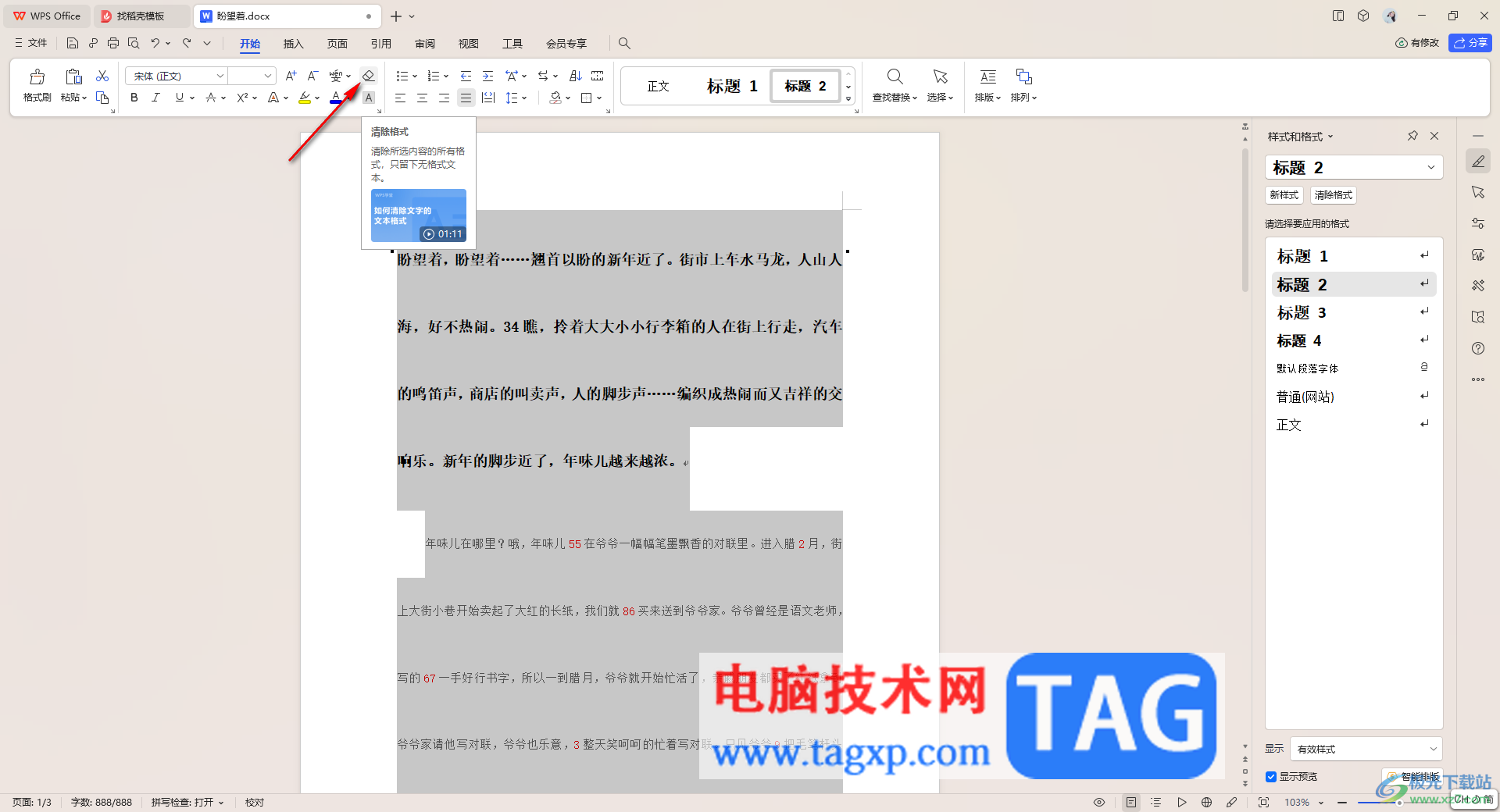Click the Increase Indent icon
This screenshot has height=812, width=1500.
[488, 76]
